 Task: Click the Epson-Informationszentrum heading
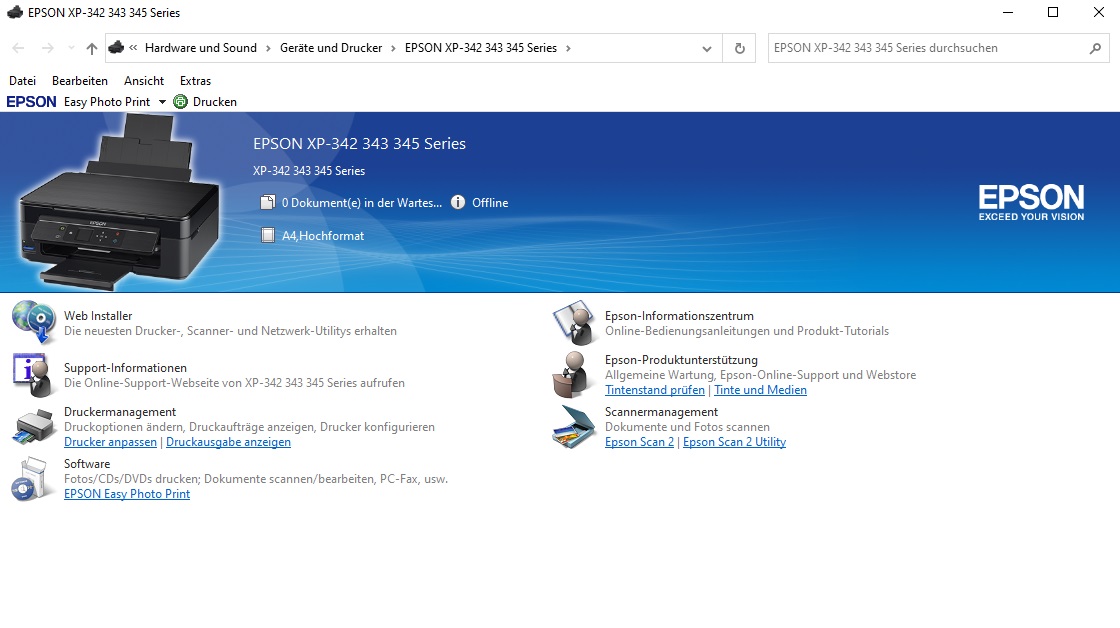pyautogui.click(x=679, y=316)
